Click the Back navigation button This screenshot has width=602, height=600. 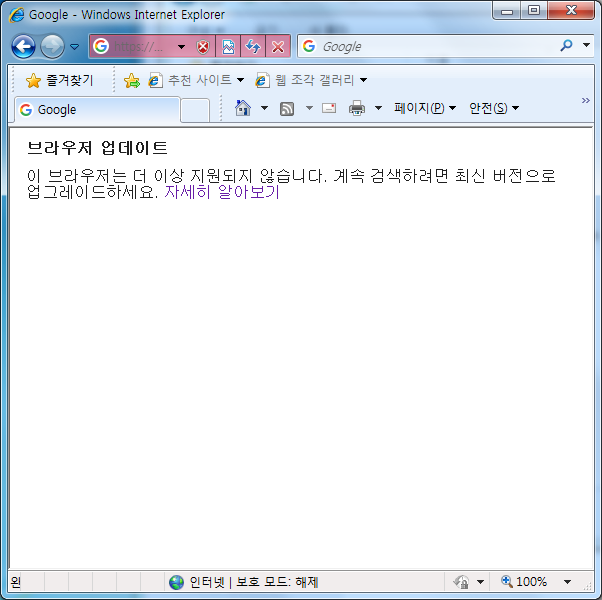[x=23, y=47]
